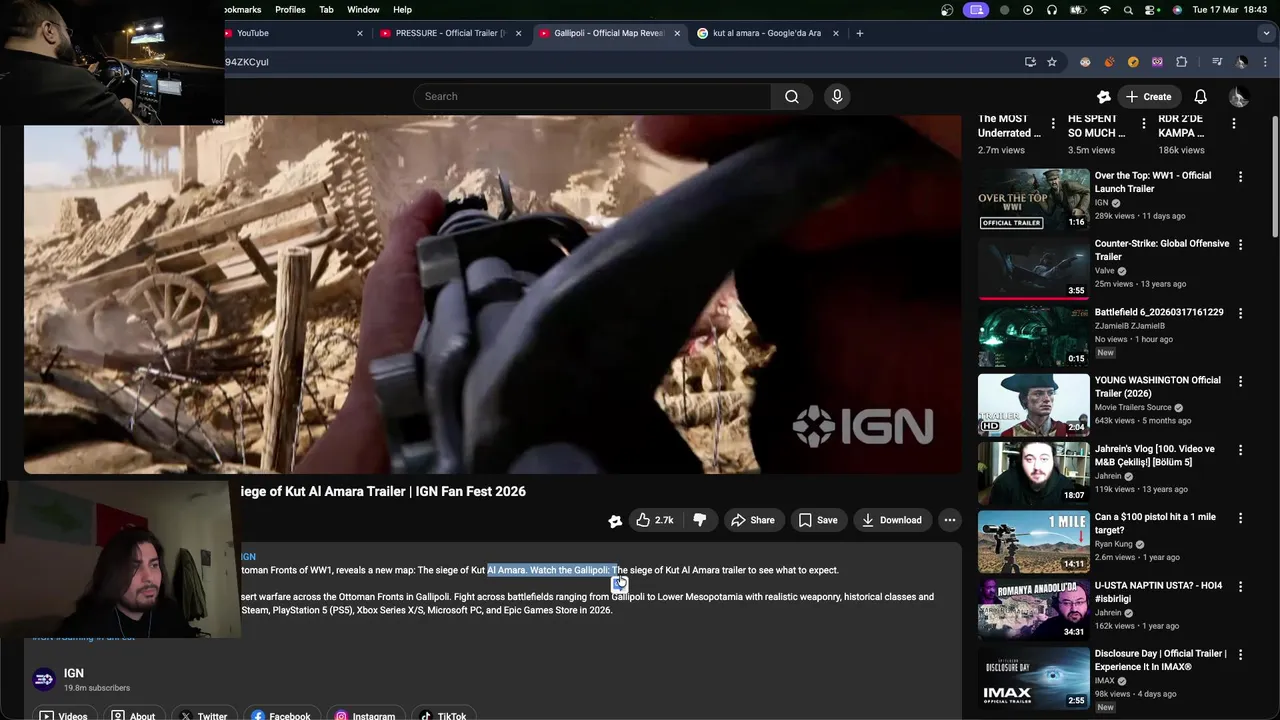Open the Window menu in menu bar
Screen dimensions: 1280x720
363,10
